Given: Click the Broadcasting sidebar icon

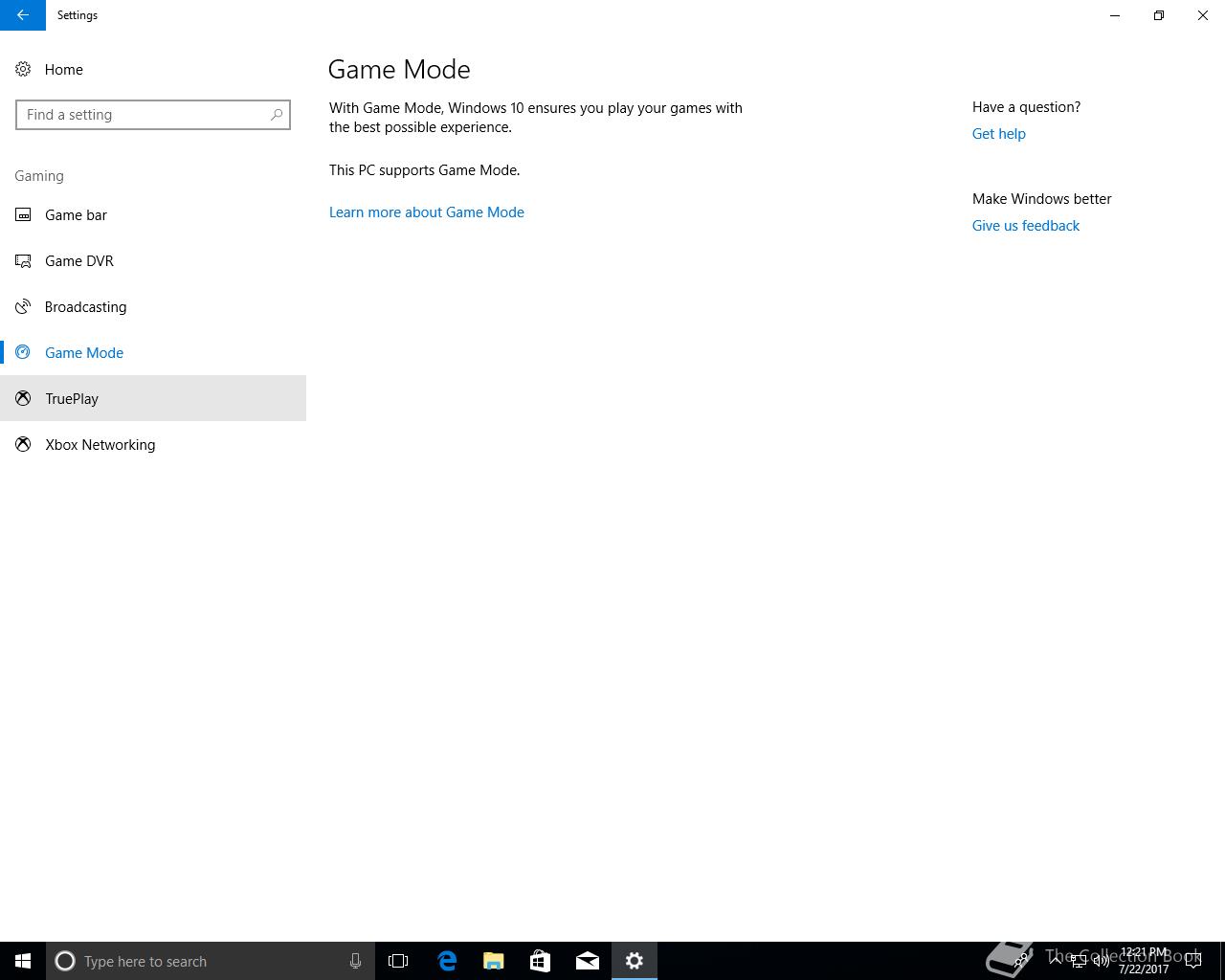Looking at the screenshot, I should pos(23,306).
